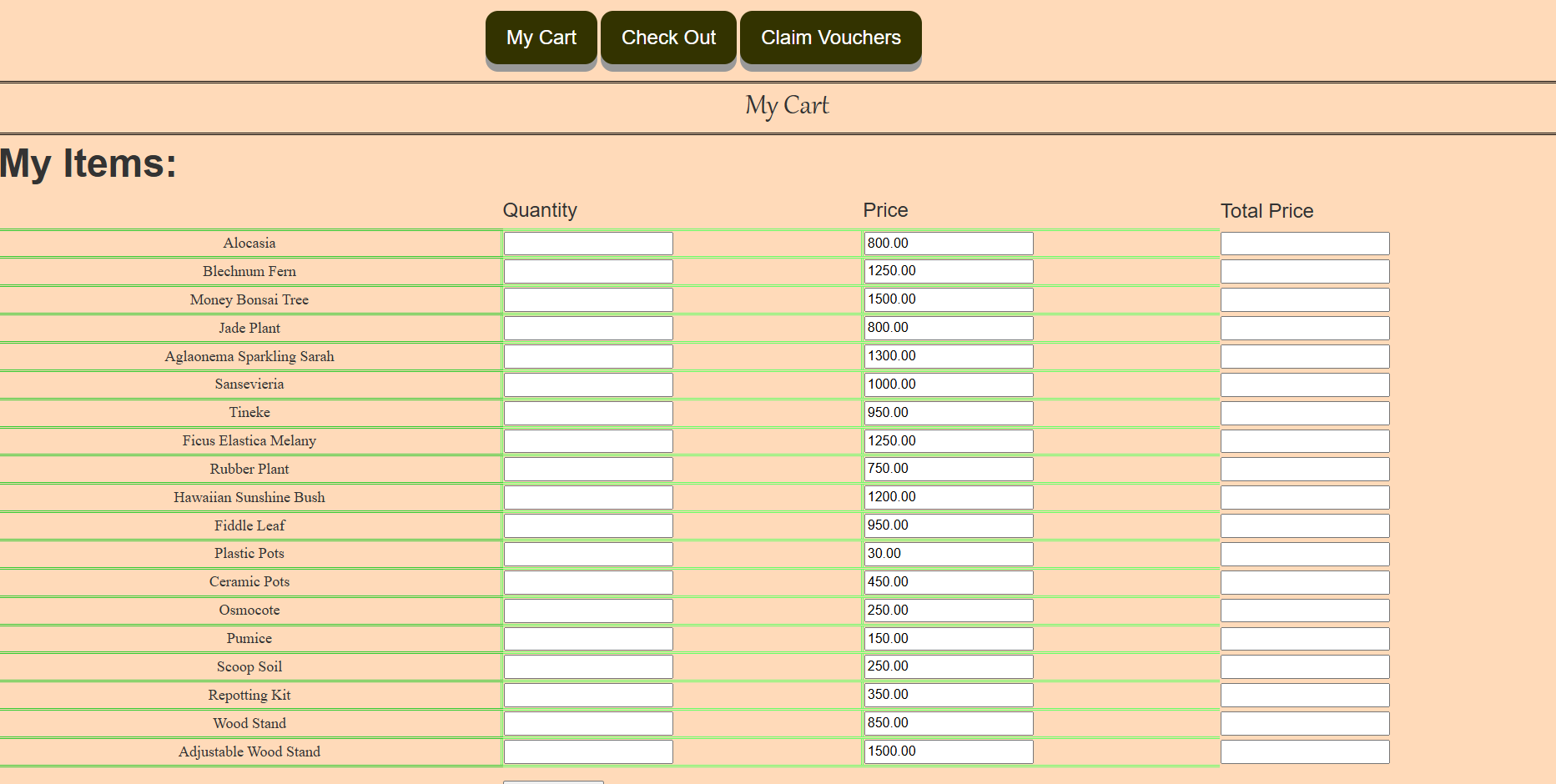This screenshot has height=784, width=1556.
Task: Select Blechnum Fern price field 1250.00
Action: coord(949,271)
